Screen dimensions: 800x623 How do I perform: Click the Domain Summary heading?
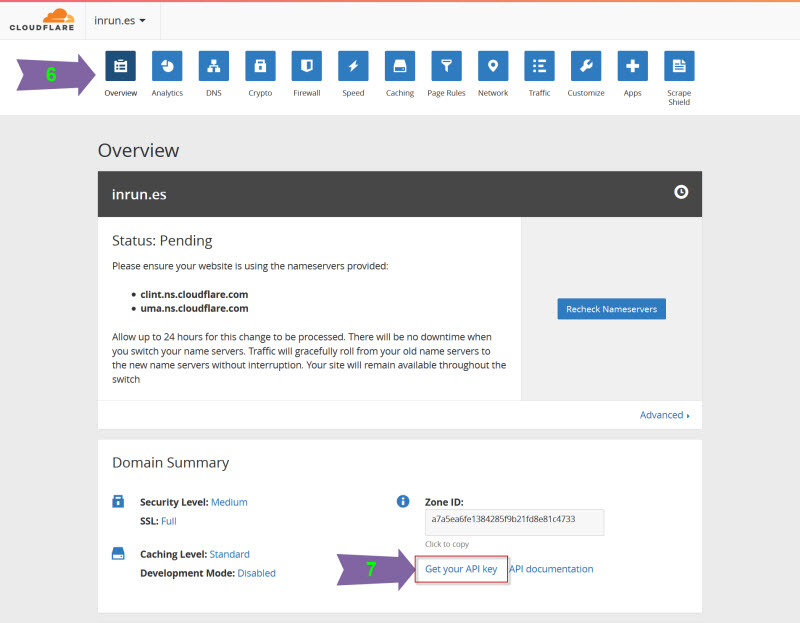pos(170,462)
